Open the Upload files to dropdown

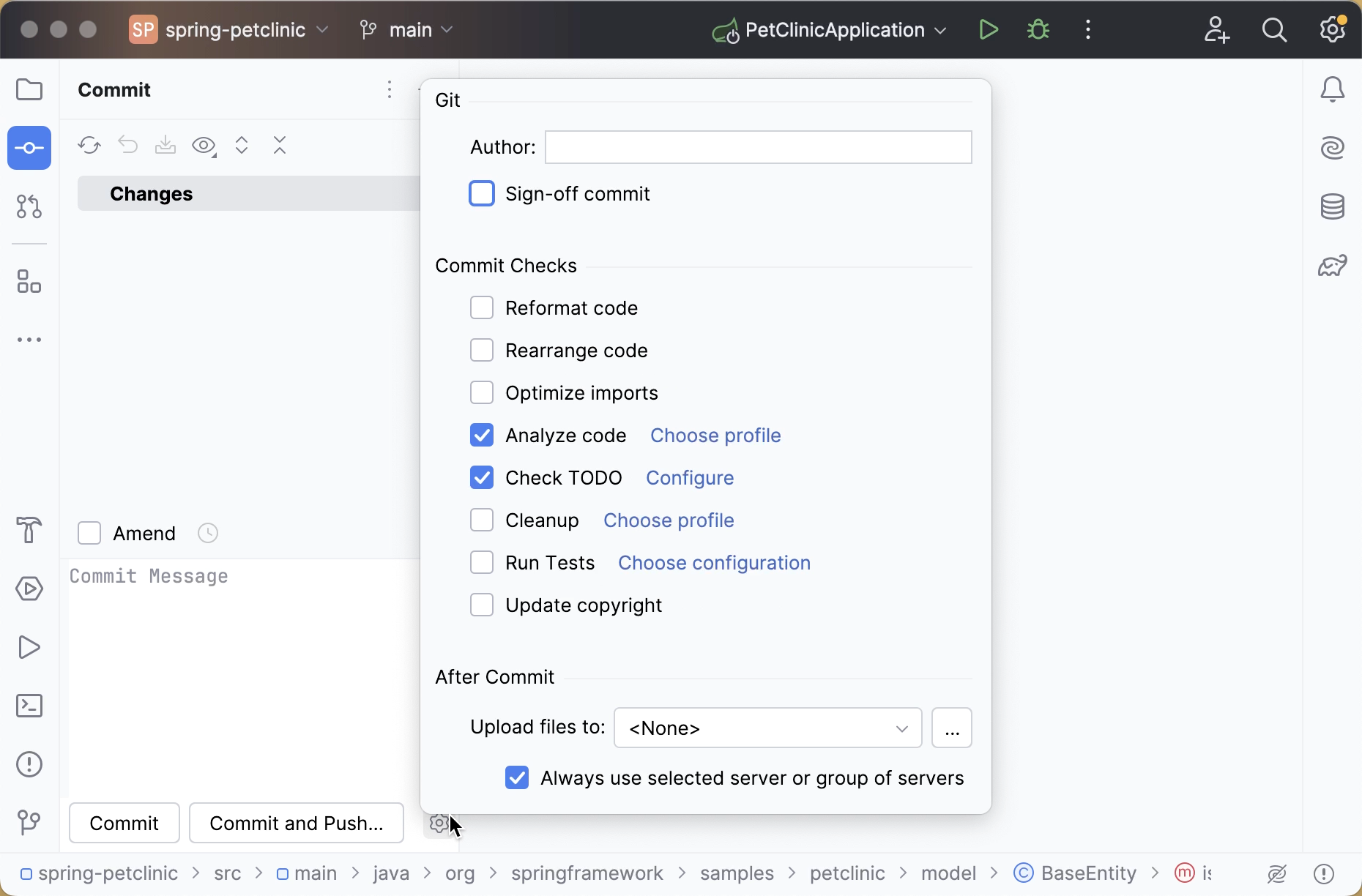[766, 728]
